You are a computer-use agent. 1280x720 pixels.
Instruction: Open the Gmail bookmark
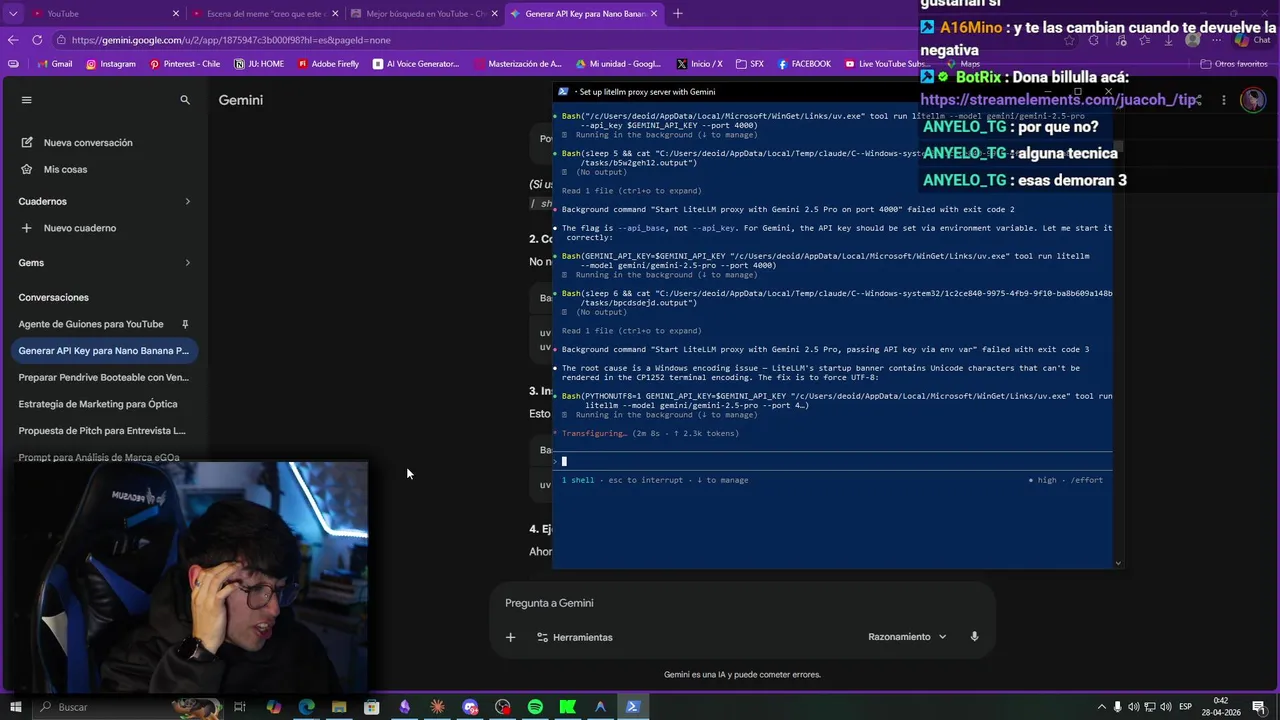53,64
